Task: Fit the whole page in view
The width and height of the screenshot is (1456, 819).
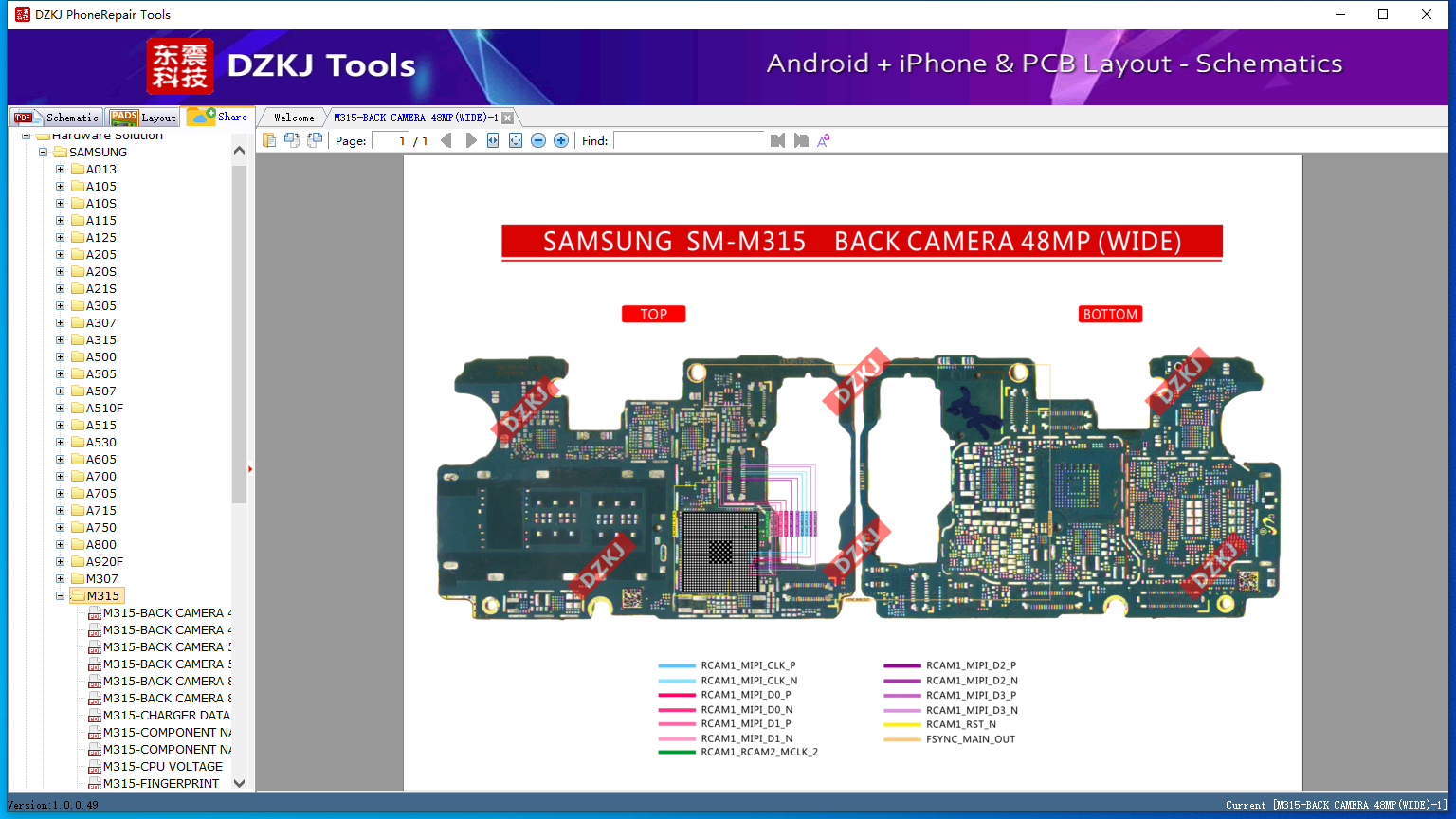Action: [x=516, y=140]
